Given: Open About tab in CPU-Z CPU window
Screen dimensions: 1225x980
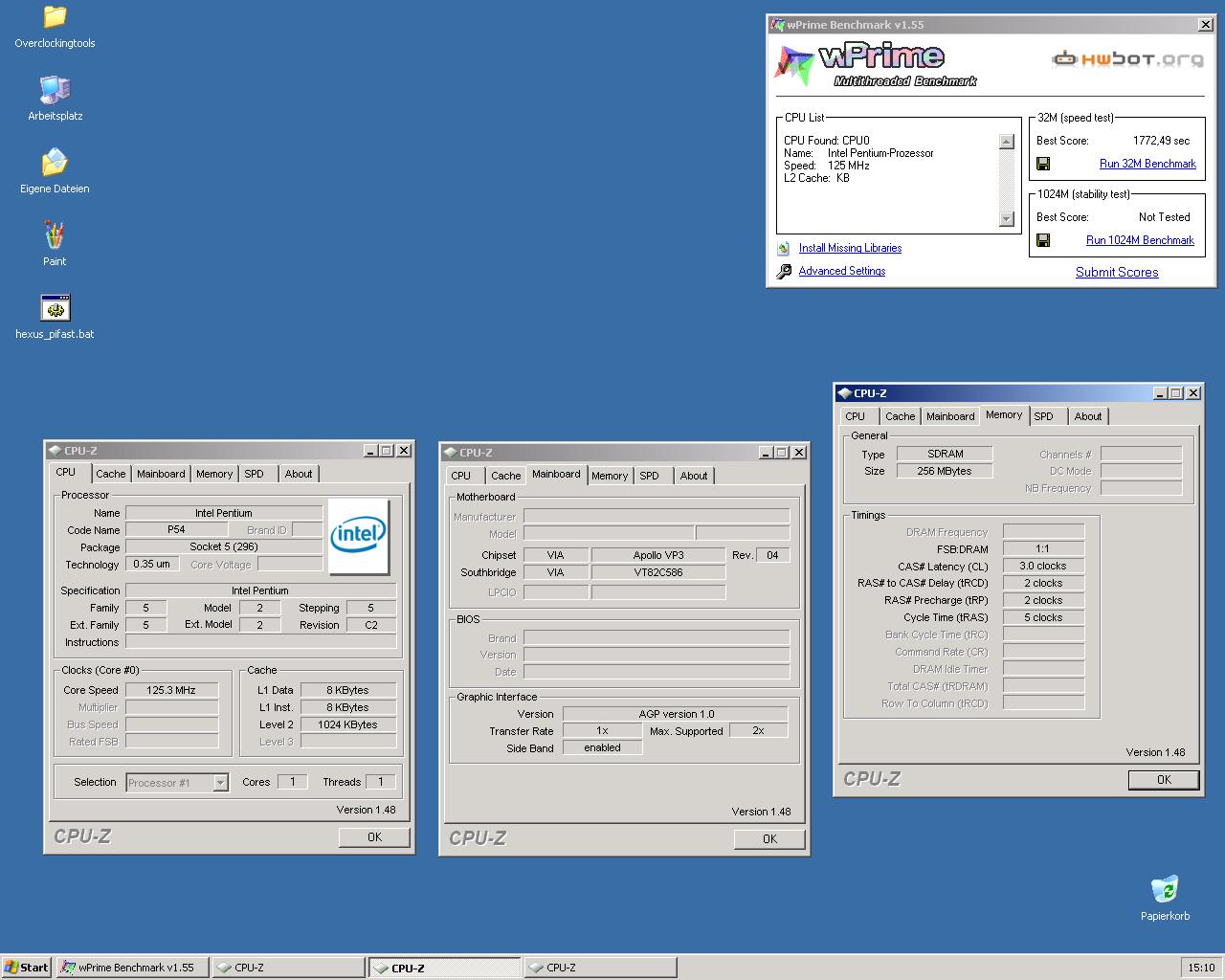Looking at the screenshot, I should [299, 474].
